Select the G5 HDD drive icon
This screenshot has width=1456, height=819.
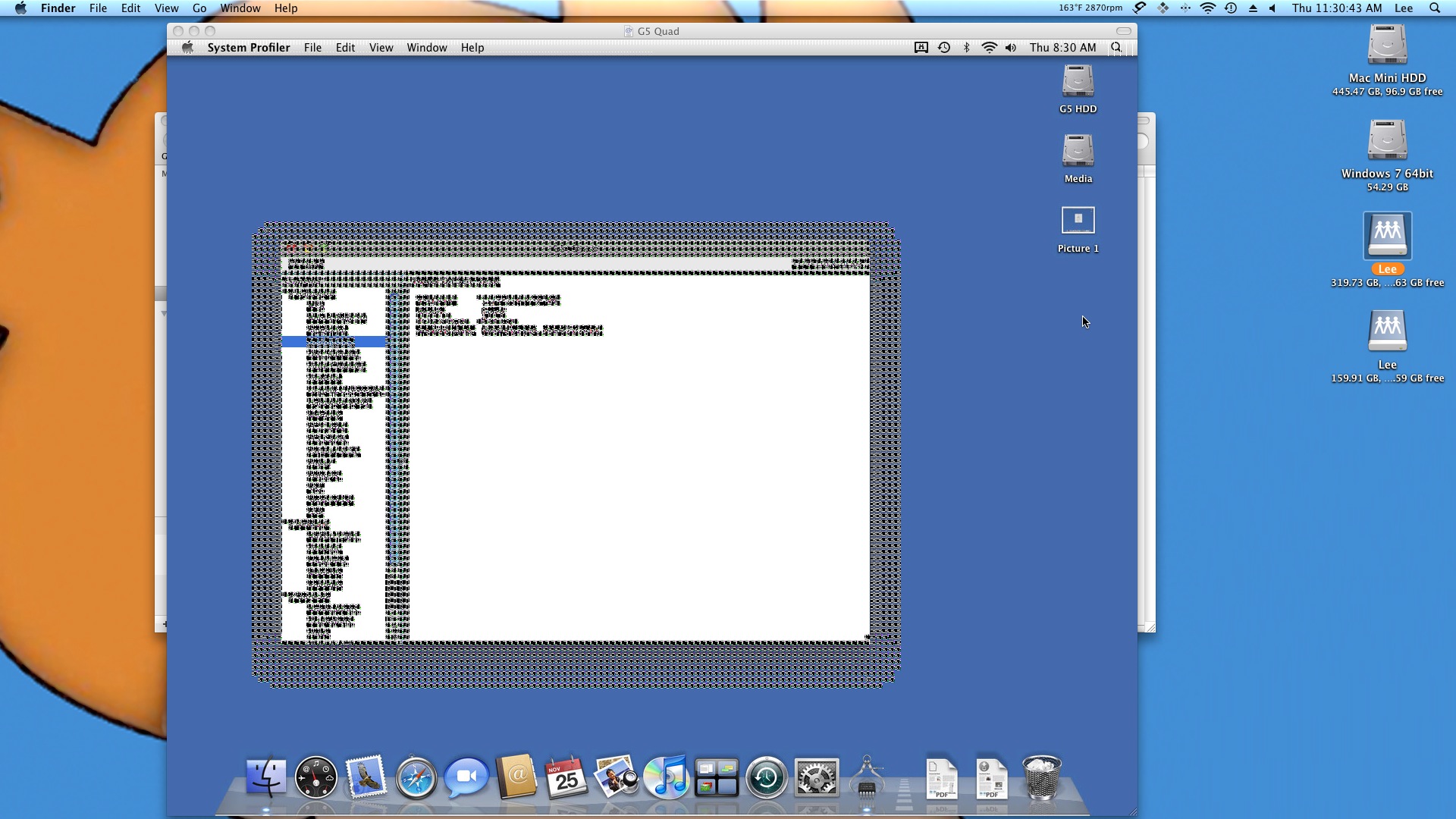coord(1078,82)
